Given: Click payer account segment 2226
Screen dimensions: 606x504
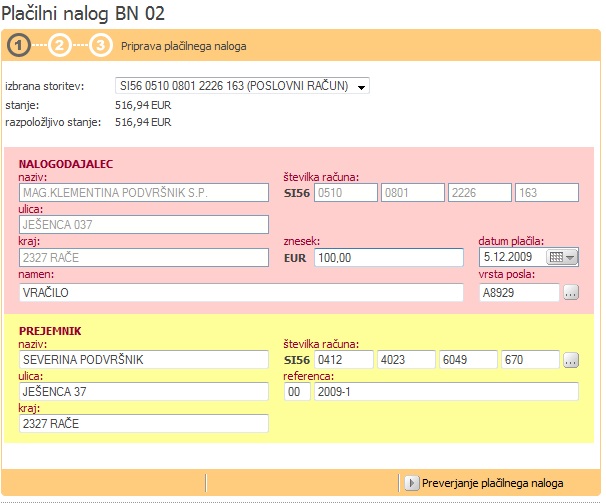Looking at the screenshot, I should coord(480,192).
